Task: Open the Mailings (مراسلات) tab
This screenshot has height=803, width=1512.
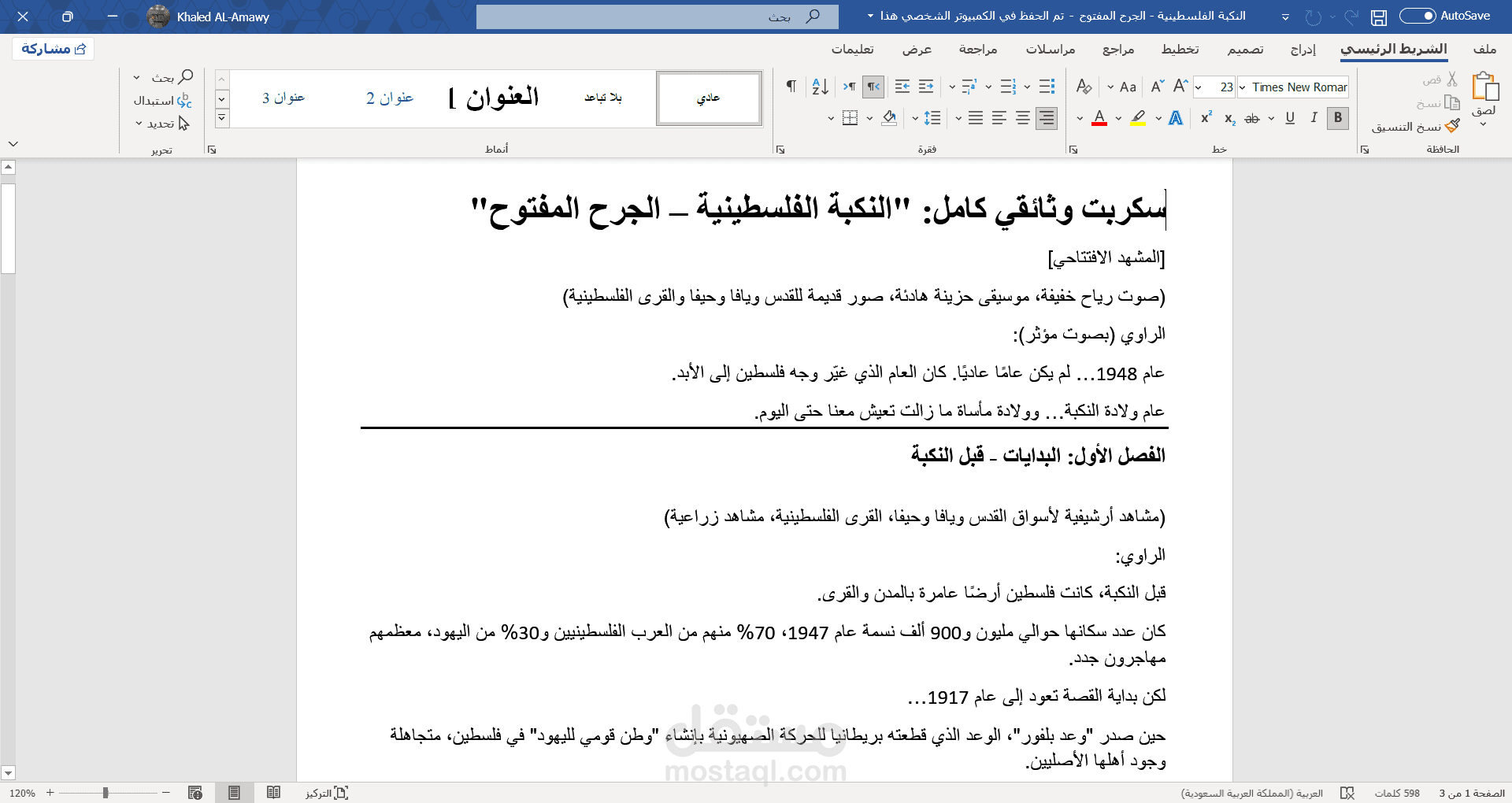Action: click(1051, 49)
